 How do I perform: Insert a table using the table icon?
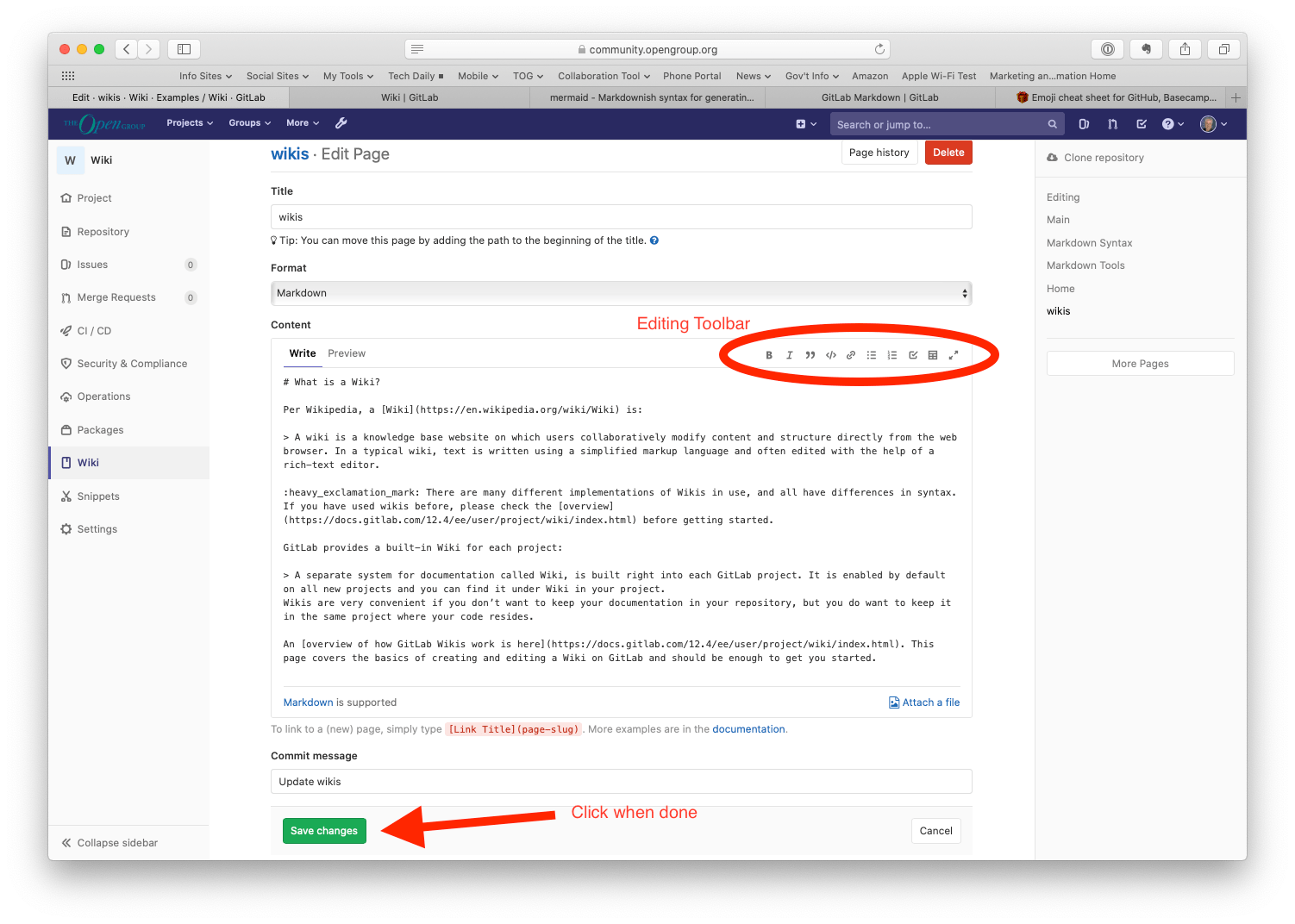click(933, 355)
